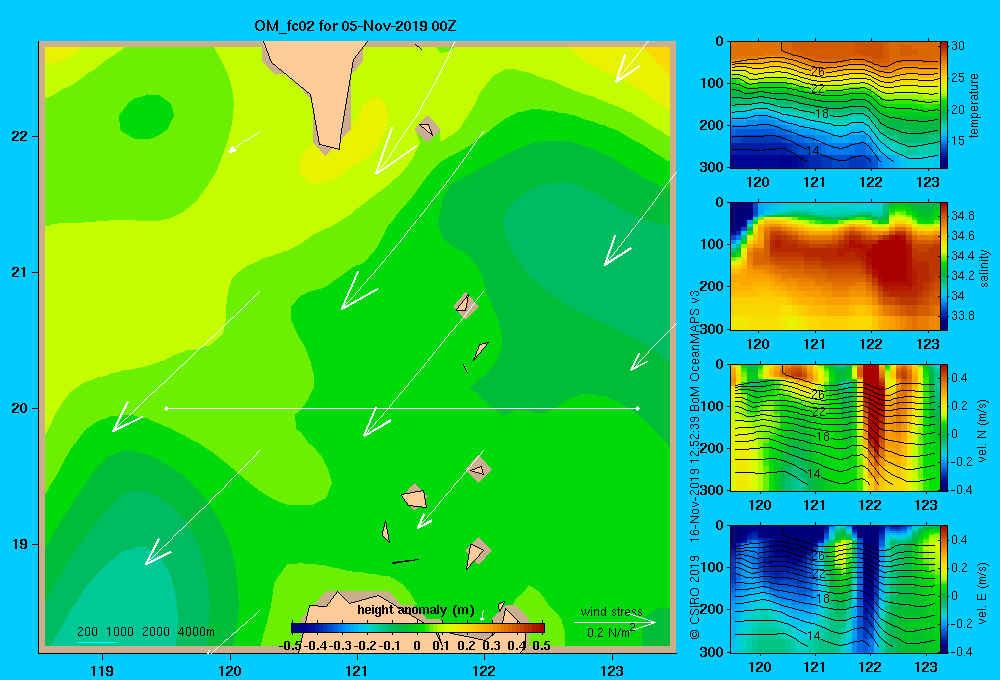
Task: Click the '200 1000 2000 4000m' depth legend
Action: point(145,632)
